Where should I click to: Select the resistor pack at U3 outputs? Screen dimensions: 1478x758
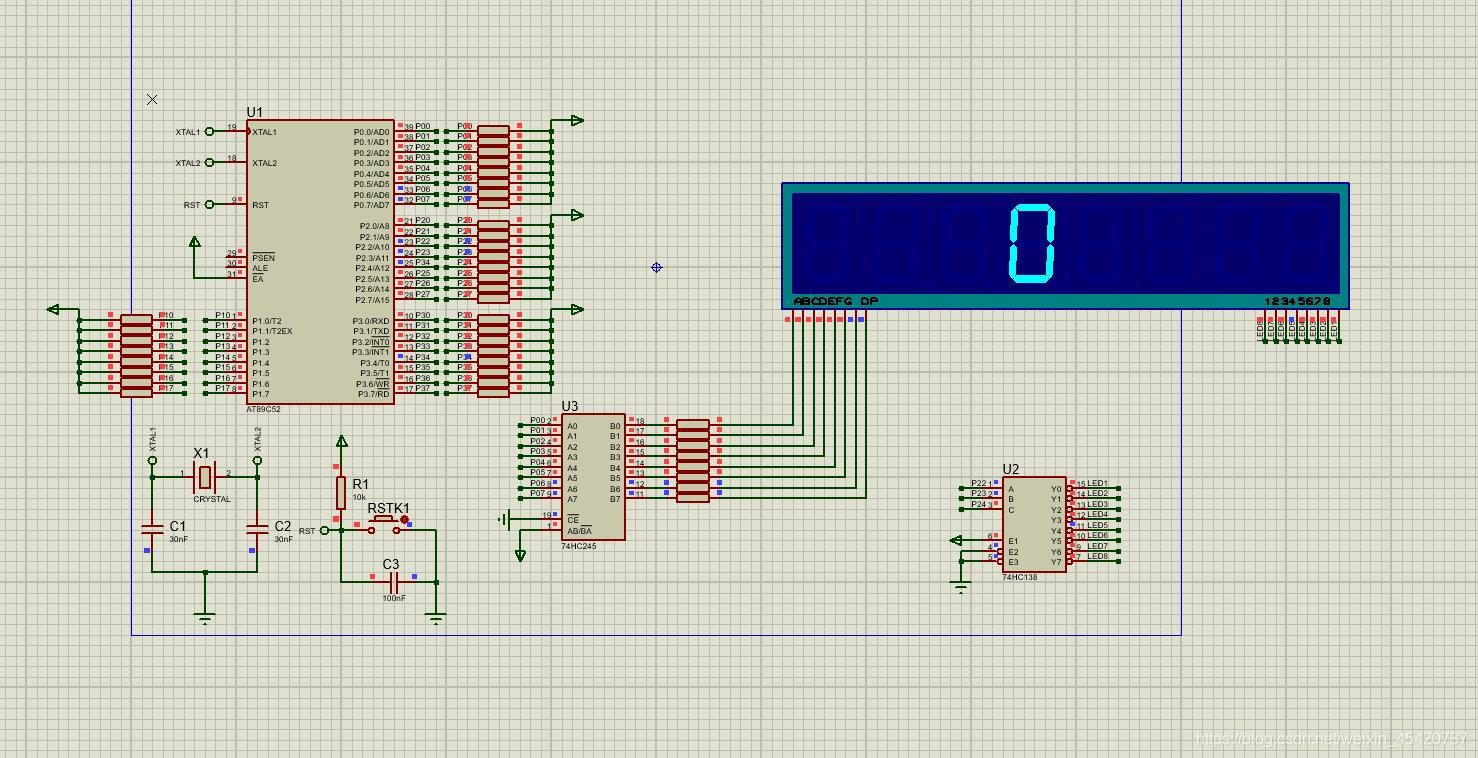tap(693, 460)
